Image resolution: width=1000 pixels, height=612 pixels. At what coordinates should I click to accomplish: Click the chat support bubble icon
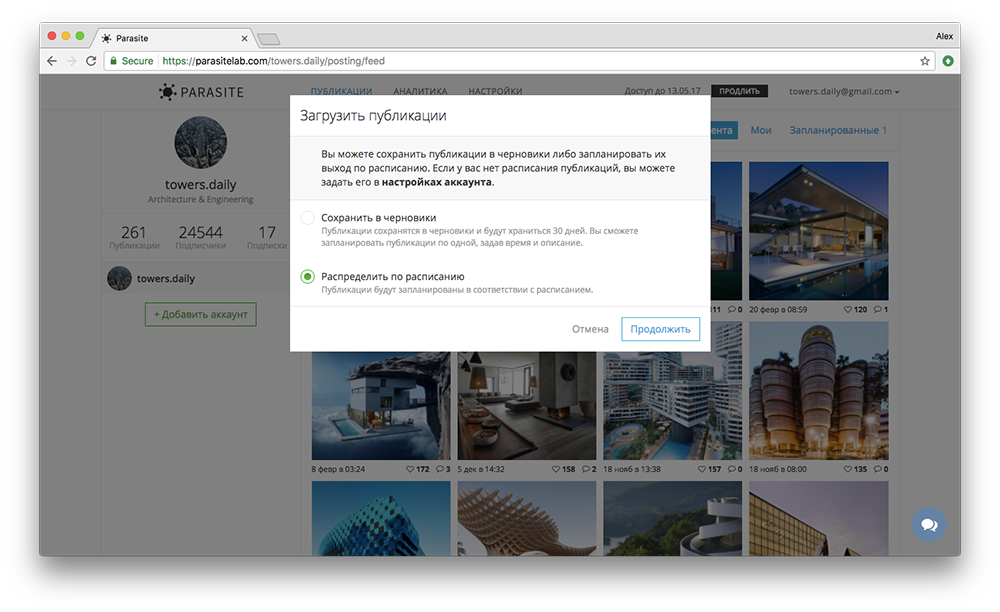(x=928, y=524)
